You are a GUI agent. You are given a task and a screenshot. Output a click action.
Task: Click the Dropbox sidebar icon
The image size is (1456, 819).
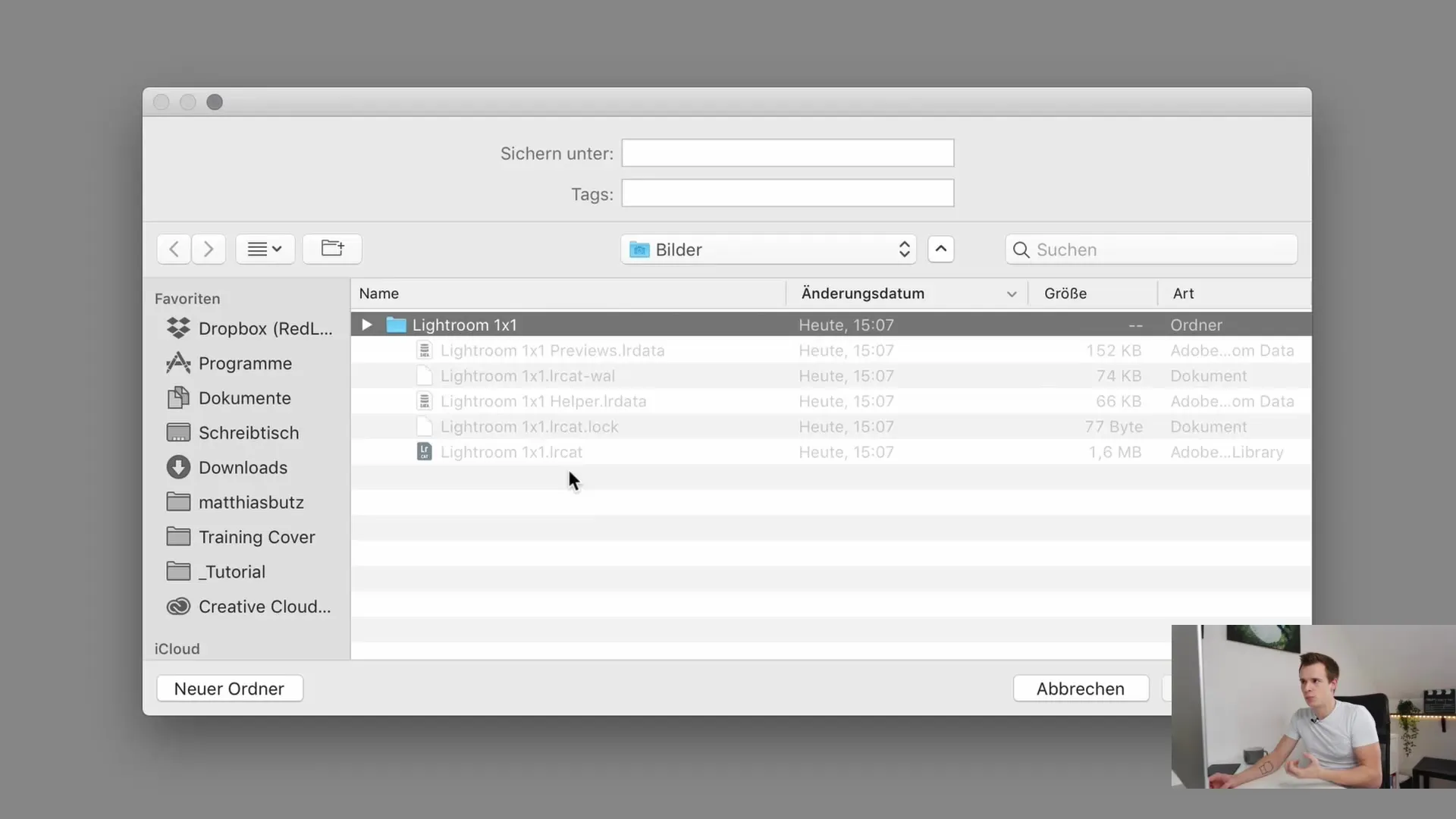177,328
